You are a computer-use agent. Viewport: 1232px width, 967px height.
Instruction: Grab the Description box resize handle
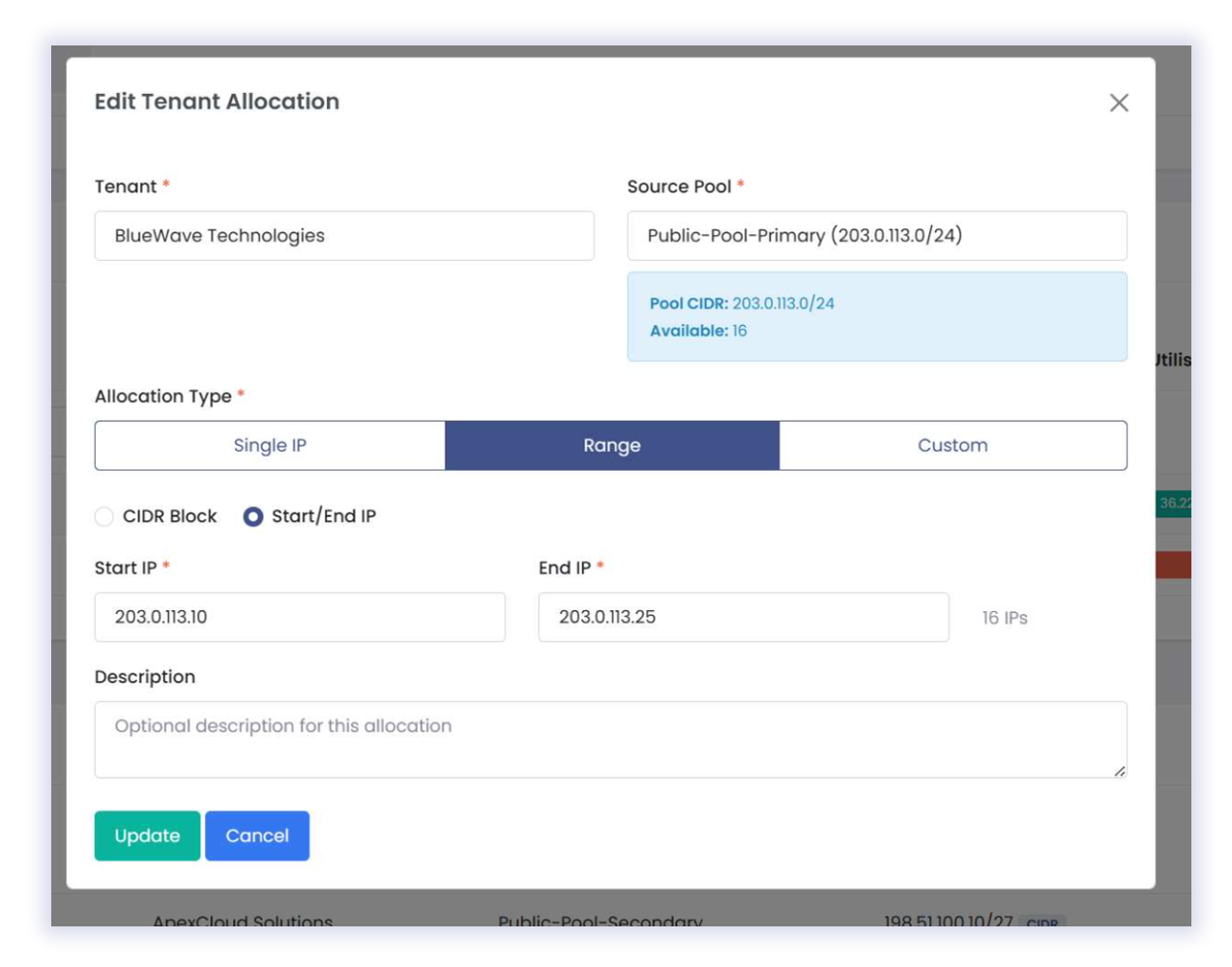[1119, 771]
